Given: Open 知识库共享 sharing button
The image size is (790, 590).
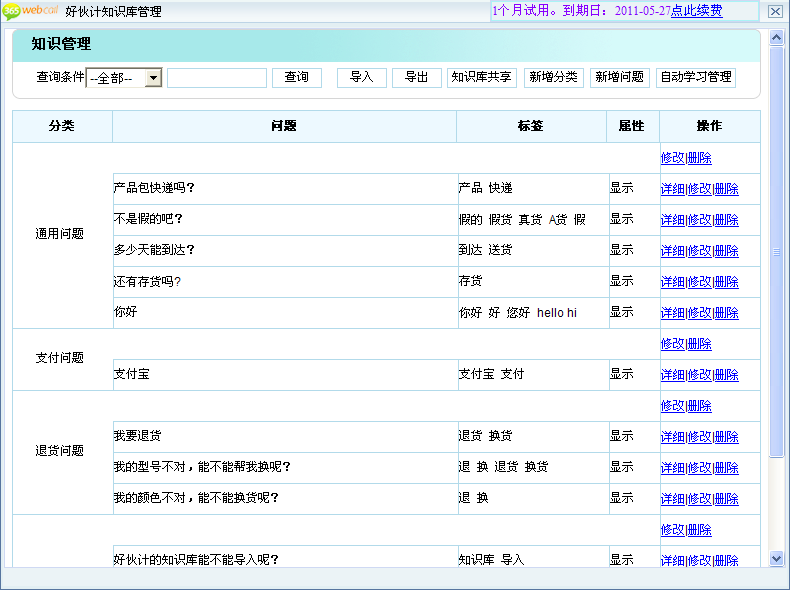Looking at the screenshot, I should click(482, 78).
